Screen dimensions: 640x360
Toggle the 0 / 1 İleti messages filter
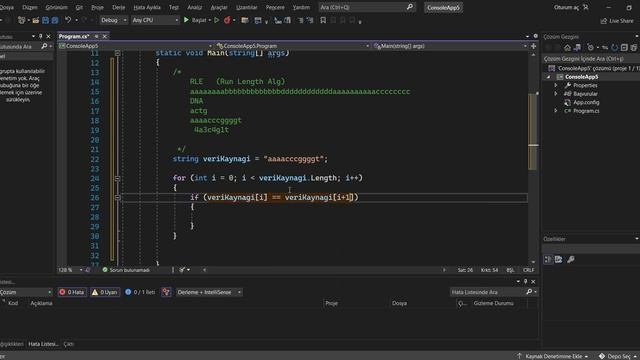click(x=140, y=292)
